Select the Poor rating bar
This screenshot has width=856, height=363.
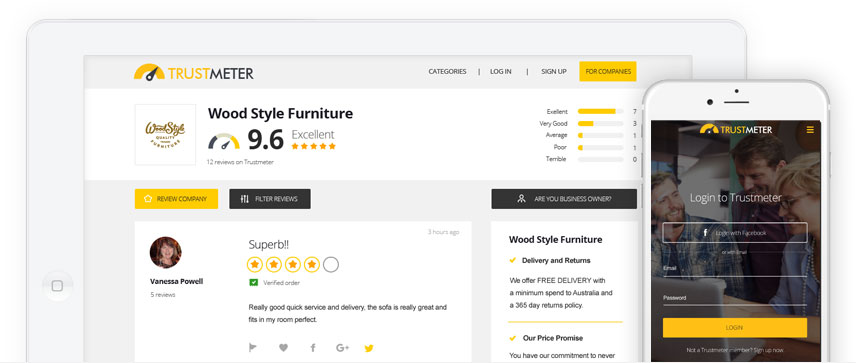601,147
